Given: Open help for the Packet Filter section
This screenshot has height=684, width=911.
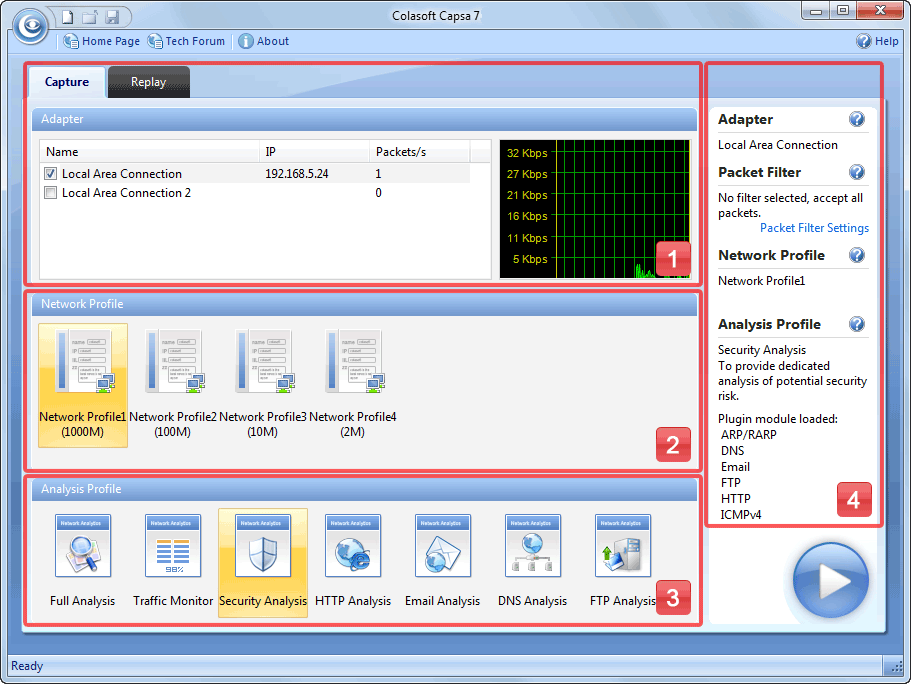Looking at the screenshot, I should point(856,172).
